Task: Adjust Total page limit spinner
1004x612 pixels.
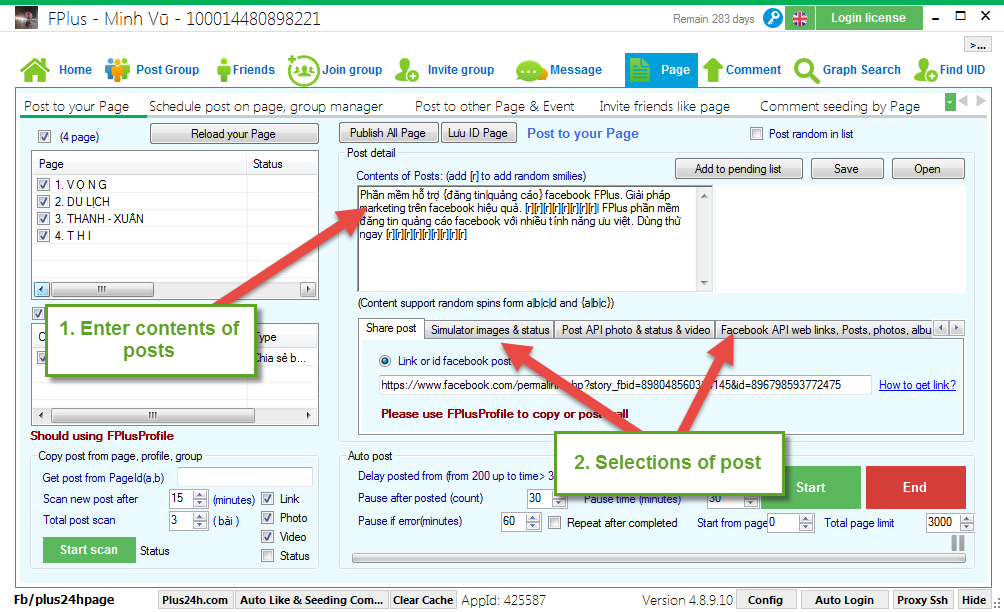Action: pos(967,522)
